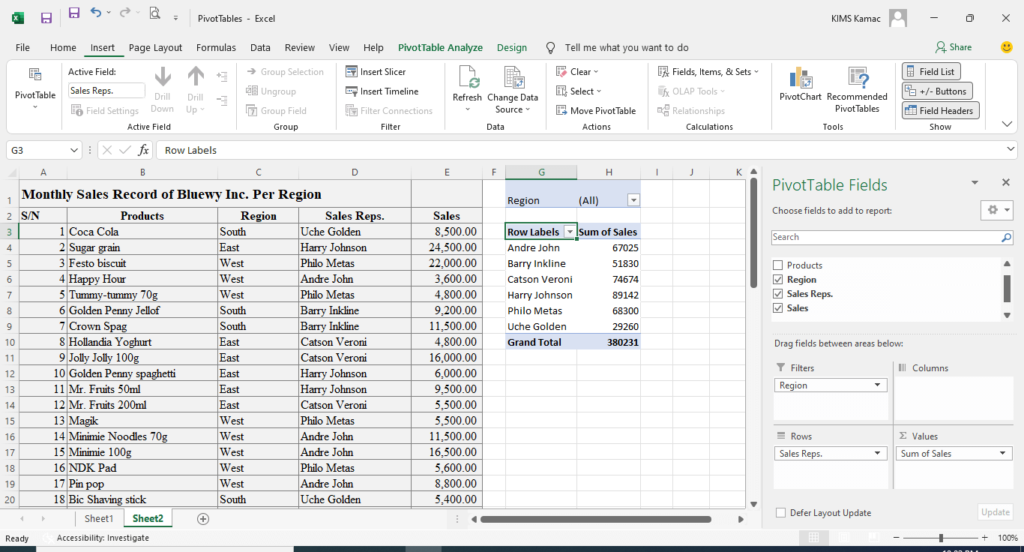Image resolution: width=1024 pixels, height=552 pixels.
Task: Click the Refresh data icon
Action: click(468, 77)
